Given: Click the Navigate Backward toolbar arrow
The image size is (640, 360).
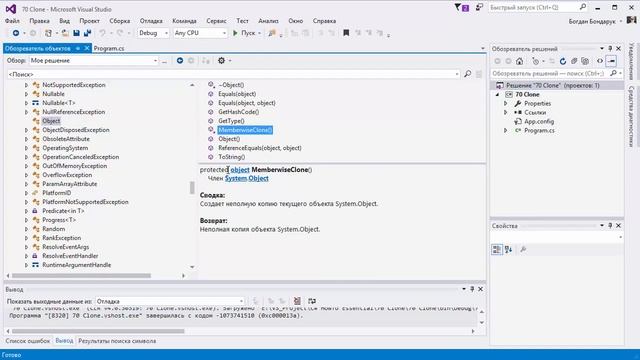Looking at the screenshot, I should click(x=16, y=33).
